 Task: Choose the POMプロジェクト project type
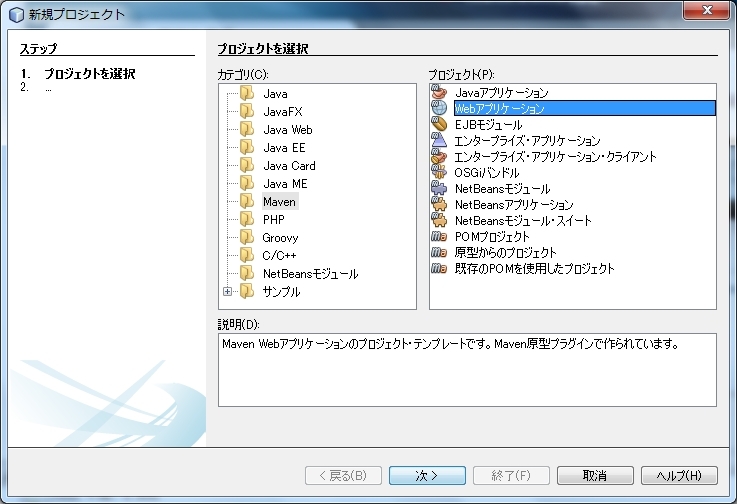492,236
